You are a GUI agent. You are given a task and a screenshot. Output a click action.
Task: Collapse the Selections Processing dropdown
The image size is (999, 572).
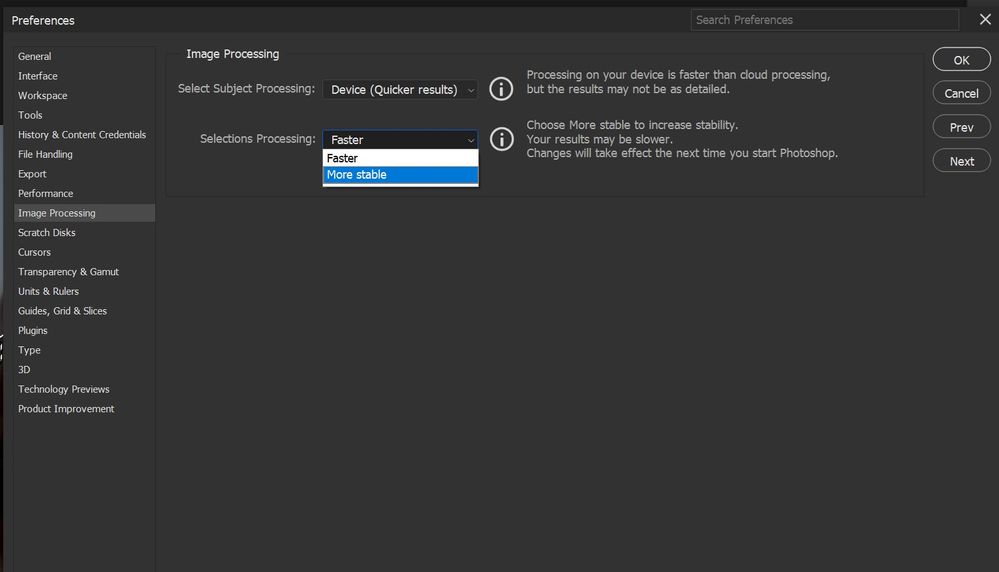click(x=400, y=140)
